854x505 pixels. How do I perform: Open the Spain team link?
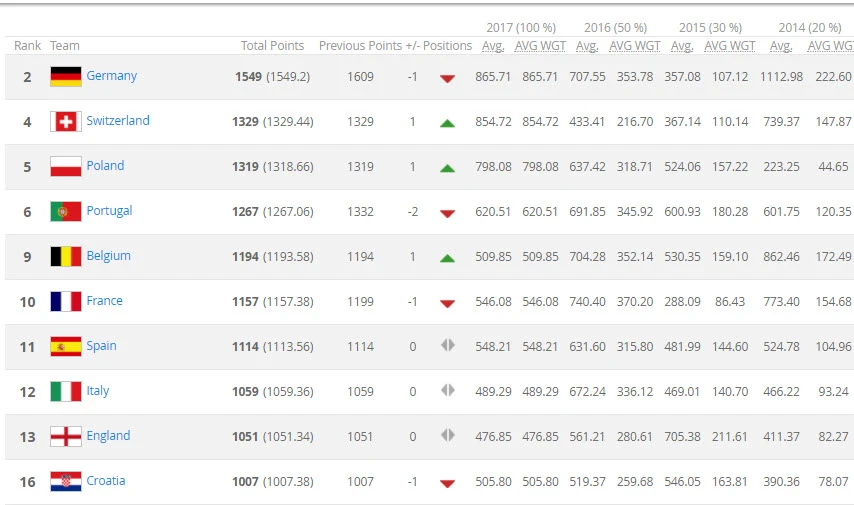click(x=101, y=345)
